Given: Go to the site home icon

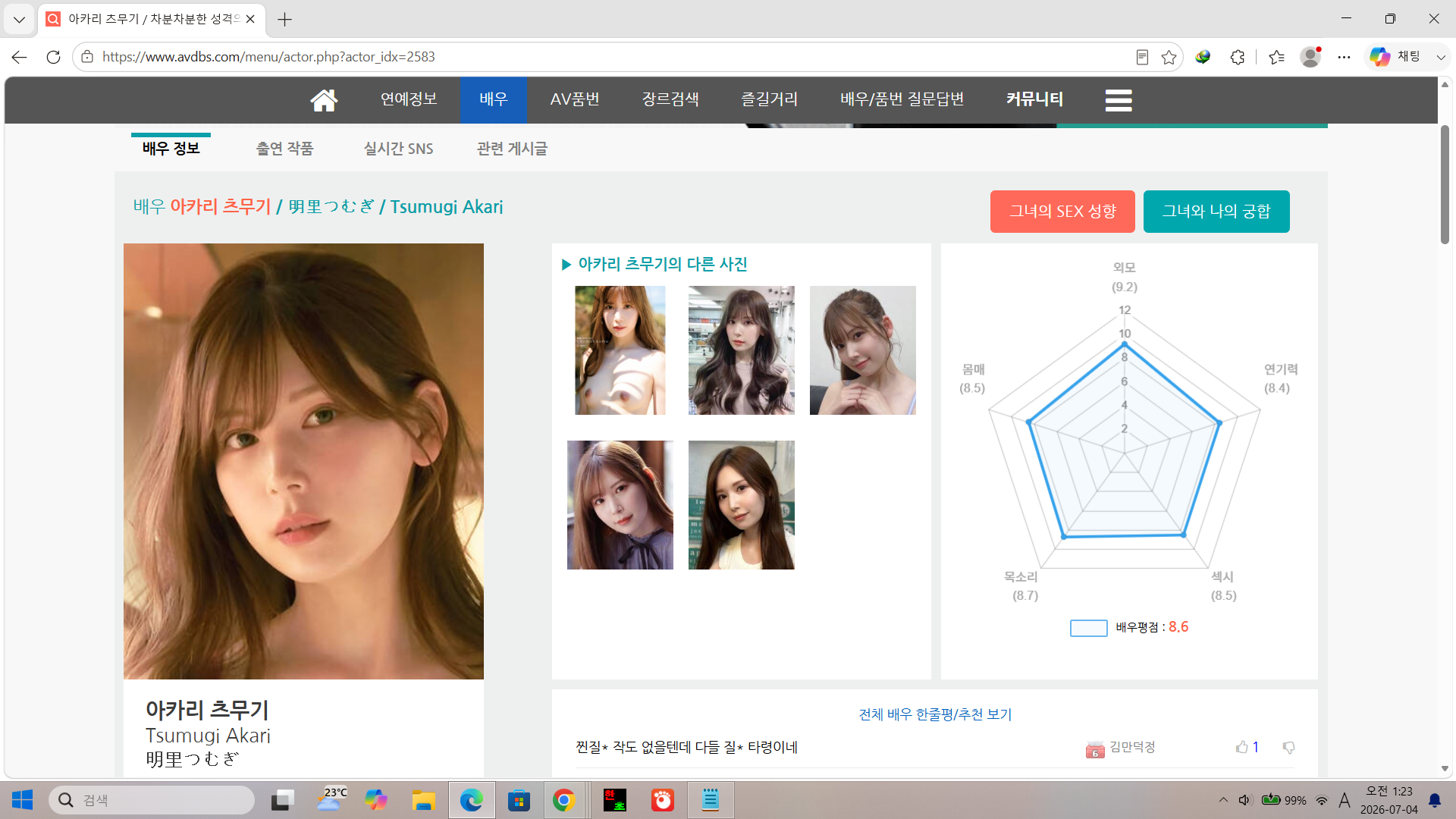Looking at the screenshot, I should tap(324, 100).
